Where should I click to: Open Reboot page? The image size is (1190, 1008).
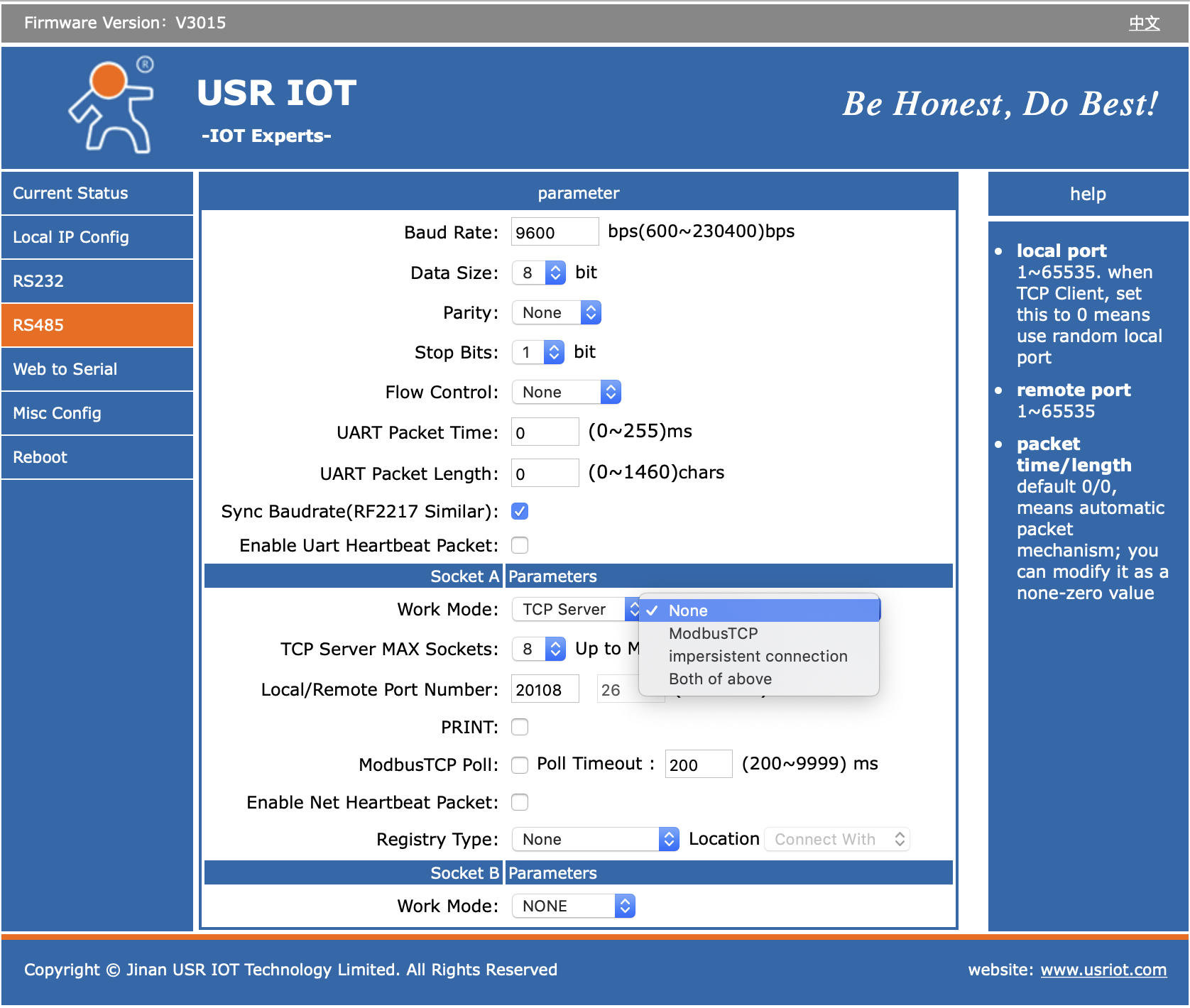pyautogui.click(x=97, y=457)
